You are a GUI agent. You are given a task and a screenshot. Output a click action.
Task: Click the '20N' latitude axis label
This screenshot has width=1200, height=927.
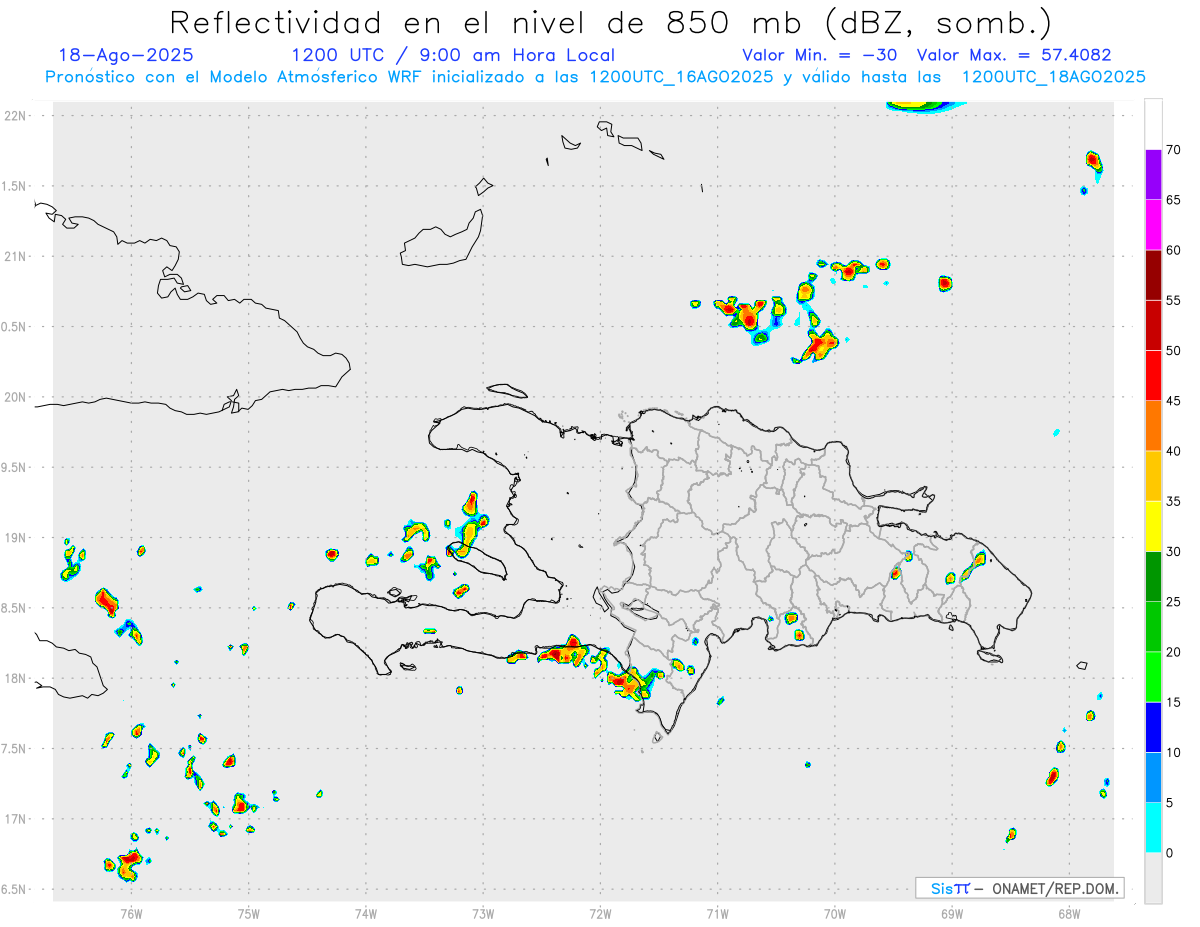pyautogui.click(x=15, y=398)
